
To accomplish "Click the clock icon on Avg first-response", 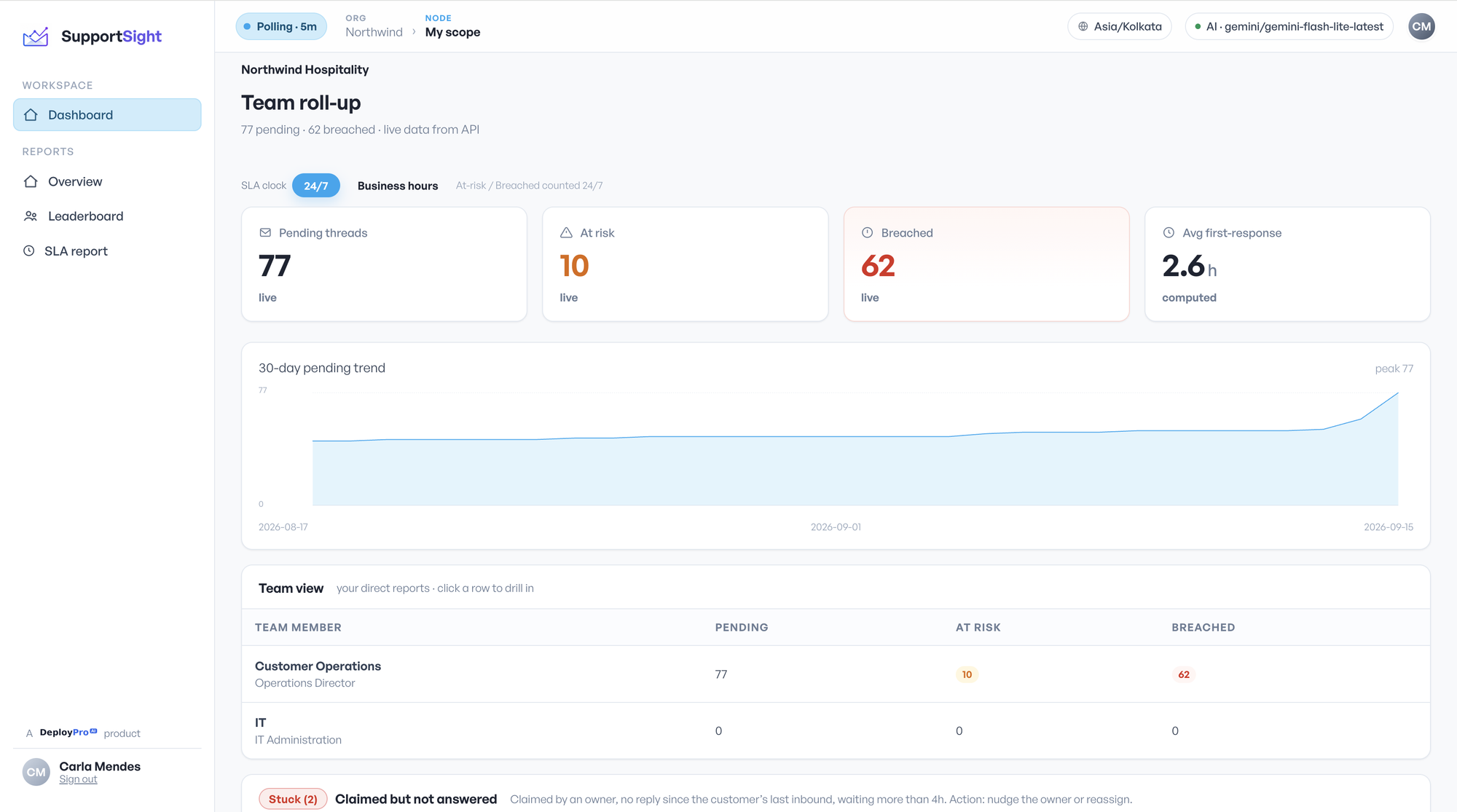I will 1169,233.
